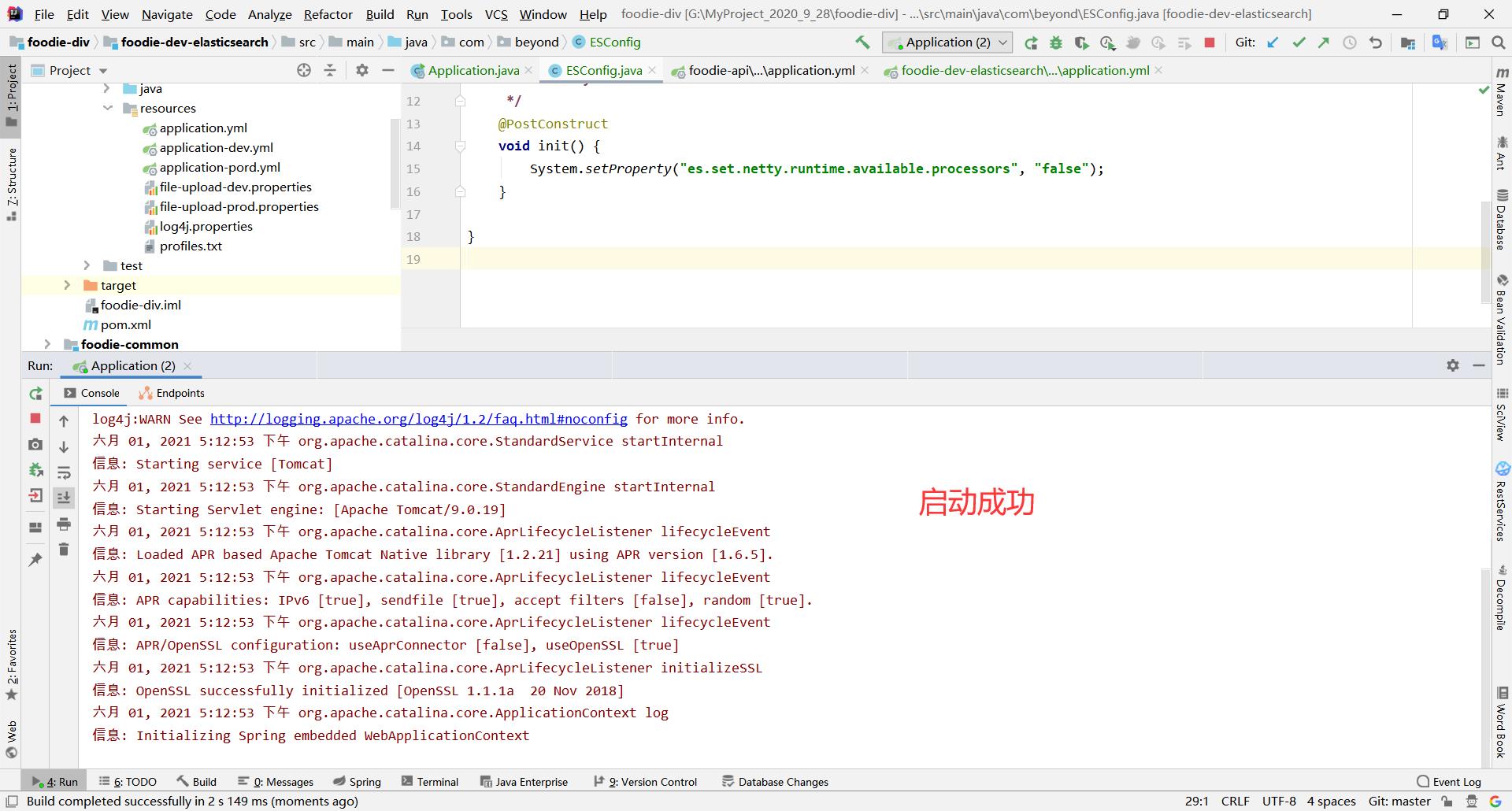Open the Navigate menu

click(167, 14)
